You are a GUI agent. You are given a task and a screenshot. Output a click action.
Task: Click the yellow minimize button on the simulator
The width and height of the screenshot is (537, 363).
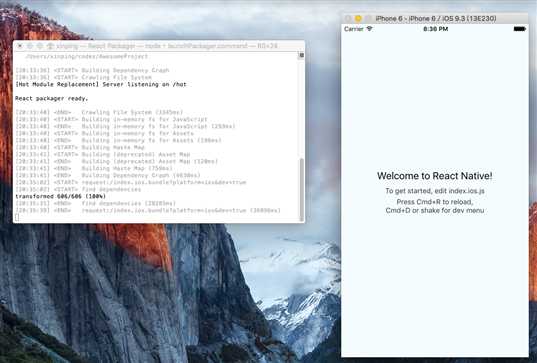(358, 18)
